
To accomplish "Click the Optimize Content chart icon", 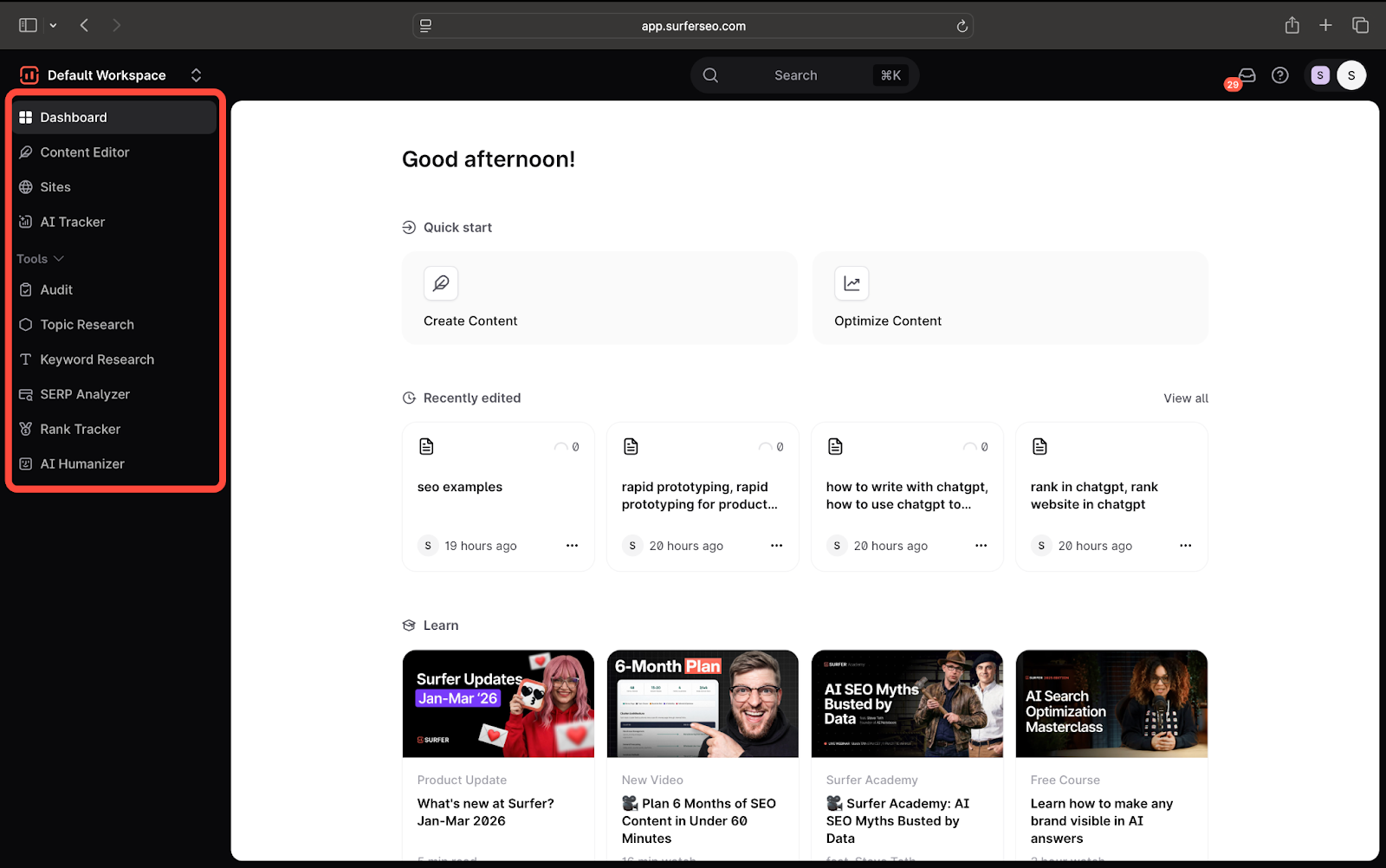I will [x=852, y=283].
